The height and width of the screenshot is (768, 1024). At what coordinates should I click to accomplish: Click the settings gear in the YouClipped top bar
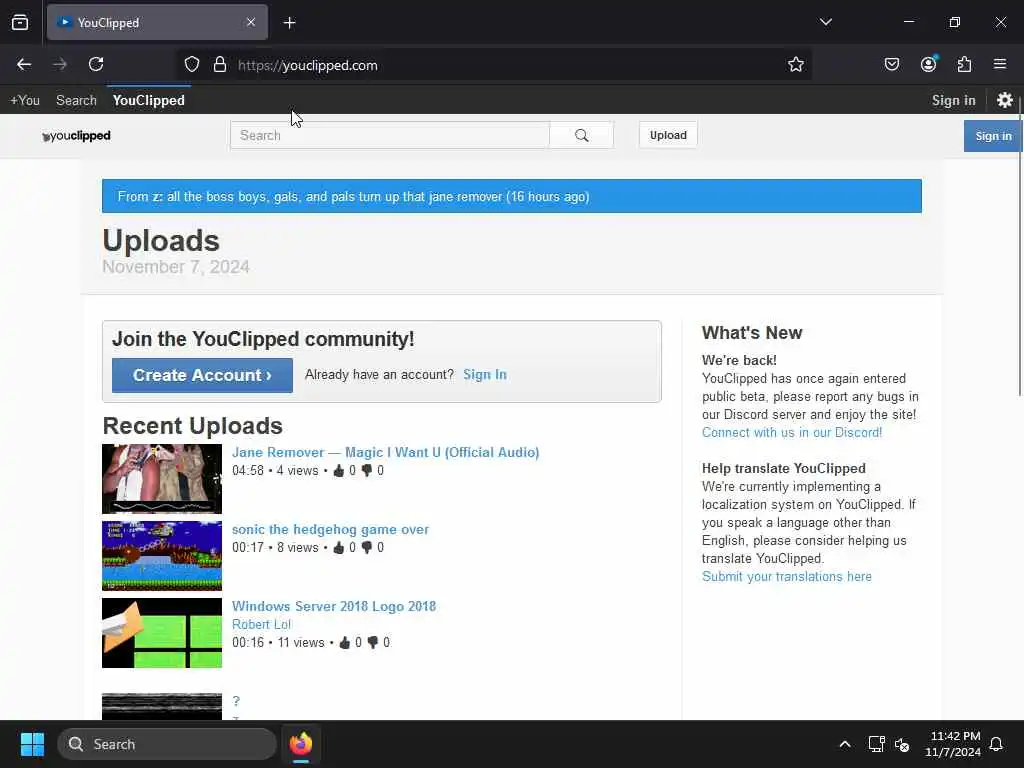(x=1004, y=100)
